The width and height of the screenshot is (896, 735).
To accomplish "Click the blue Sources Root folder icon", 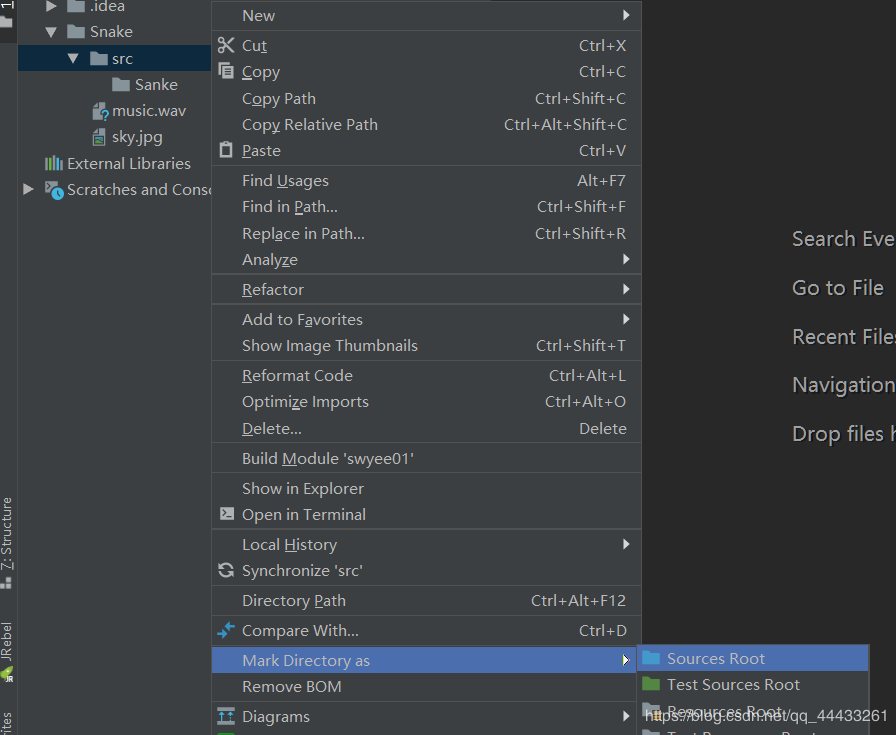I will coord(651,658).
